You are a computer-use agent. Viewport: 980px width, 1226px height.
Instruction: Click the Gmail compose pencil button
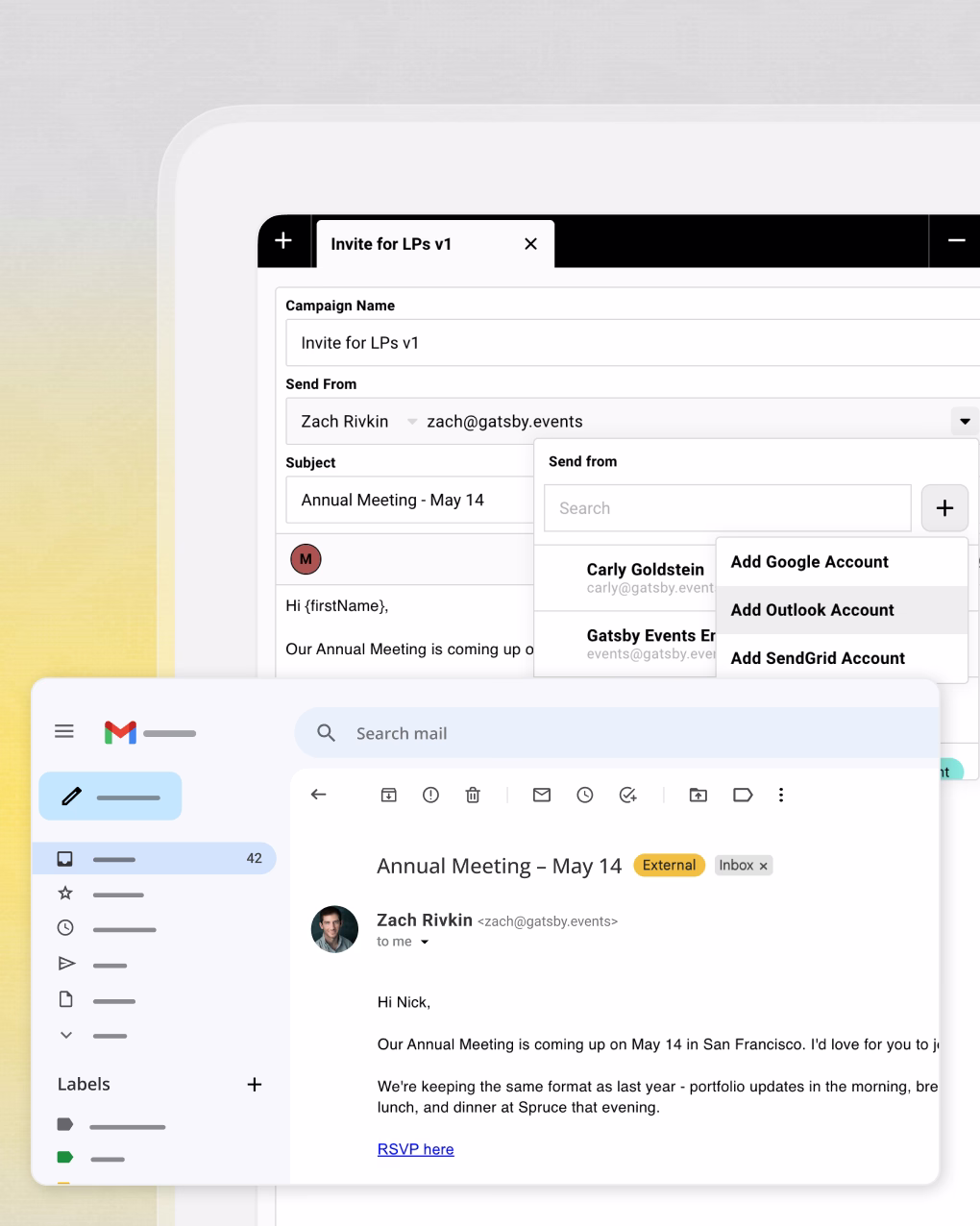[x=110, y=797]
